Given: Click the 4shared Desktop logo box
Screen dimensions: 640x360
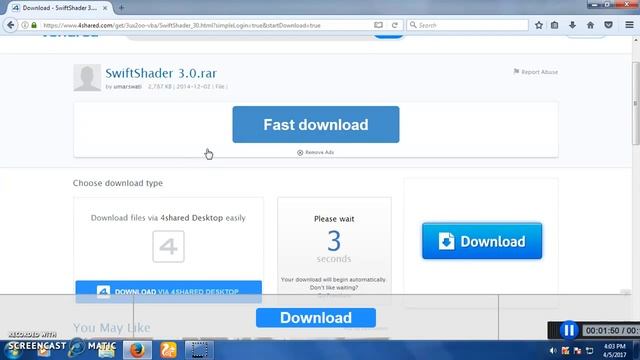Looking at the screenshot, I should (169, 247).
